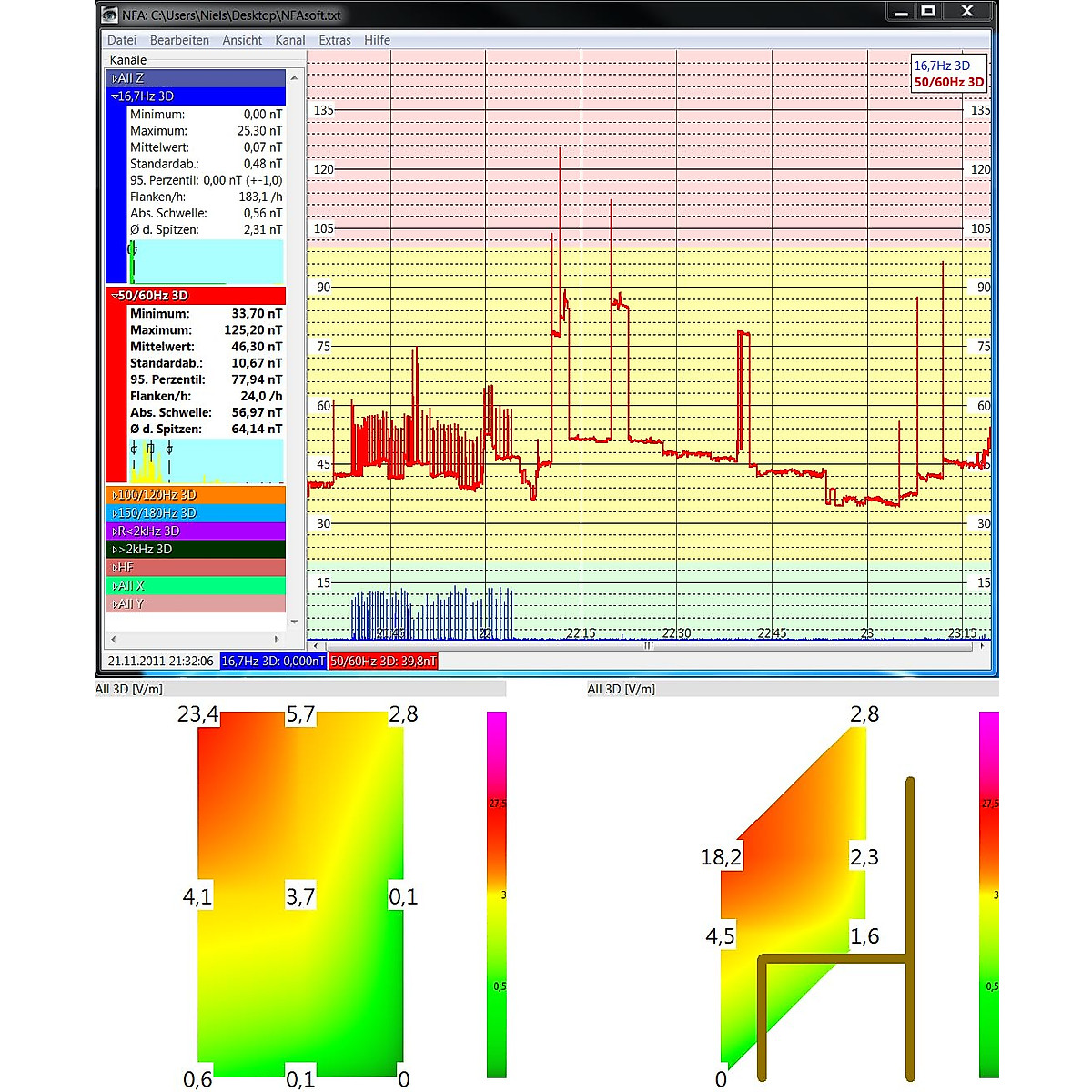1092x1092 pixels.
Task: Maximize the NFA window
Action: [x=928, y=12]
